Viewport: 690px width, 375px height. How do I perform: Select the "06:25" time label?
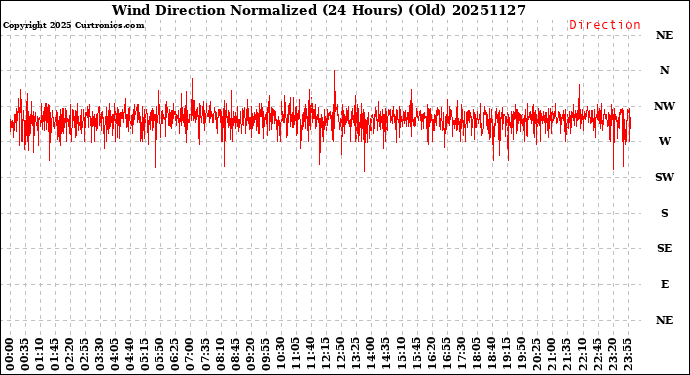point(175,355)
